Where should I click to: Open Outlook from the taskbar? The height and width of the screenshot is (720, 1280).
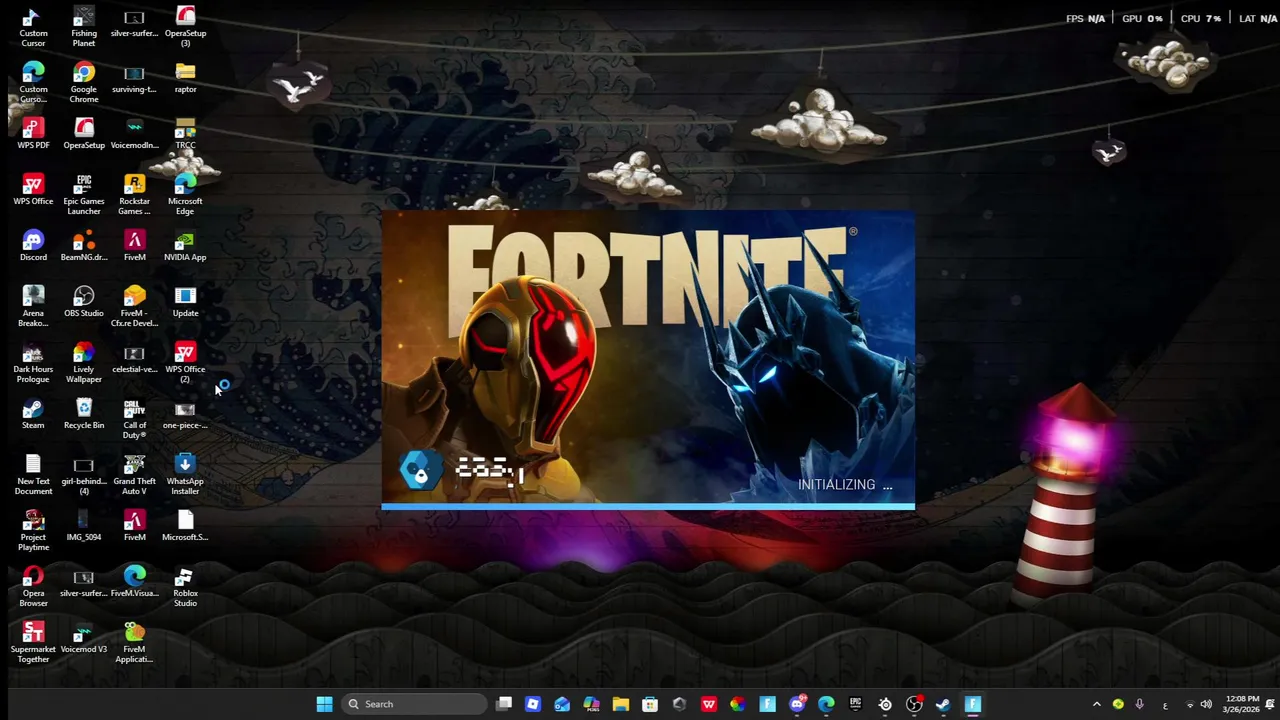pyautogui.click(x=562, y=704)
